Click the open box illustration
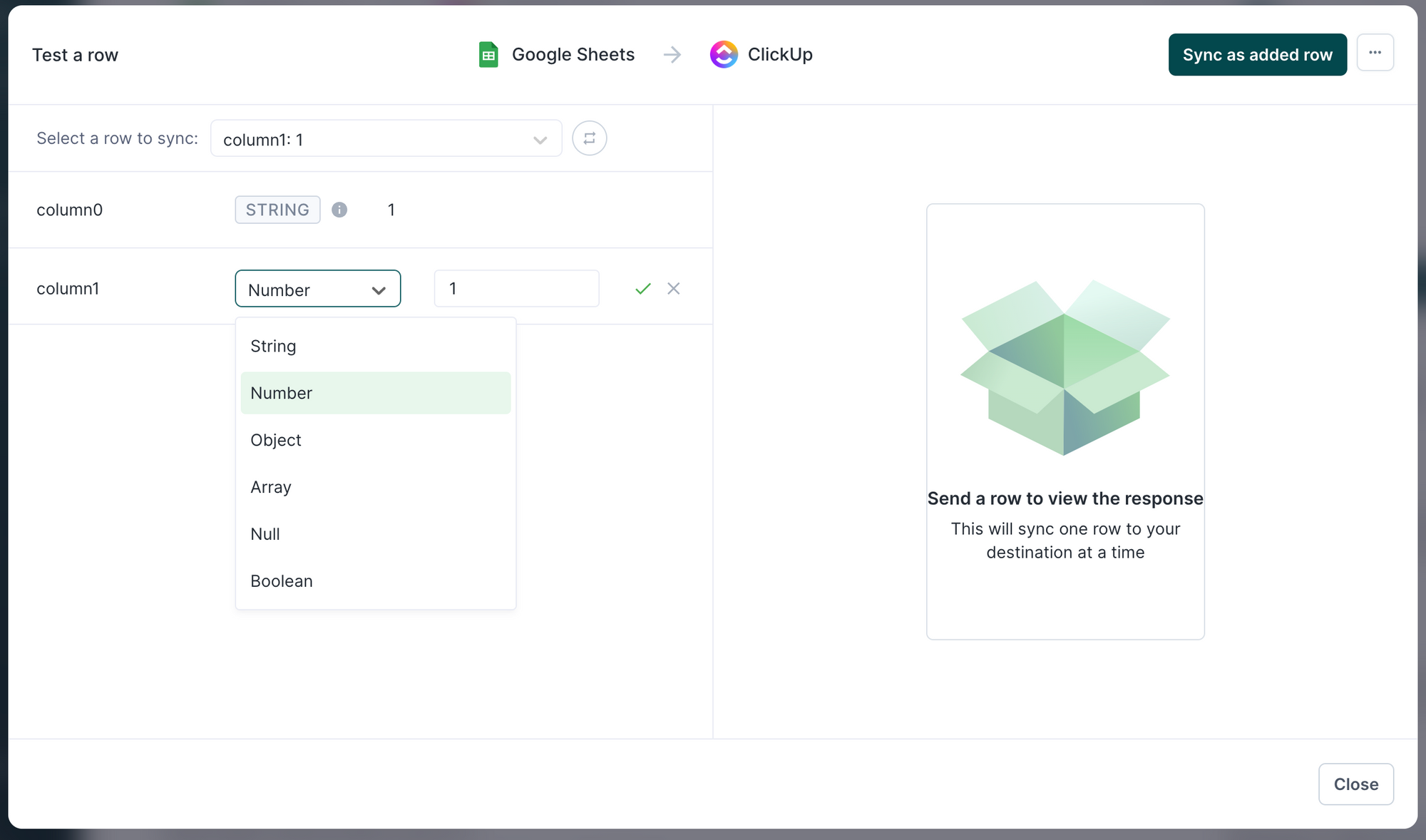 (x=1065, y=368)
